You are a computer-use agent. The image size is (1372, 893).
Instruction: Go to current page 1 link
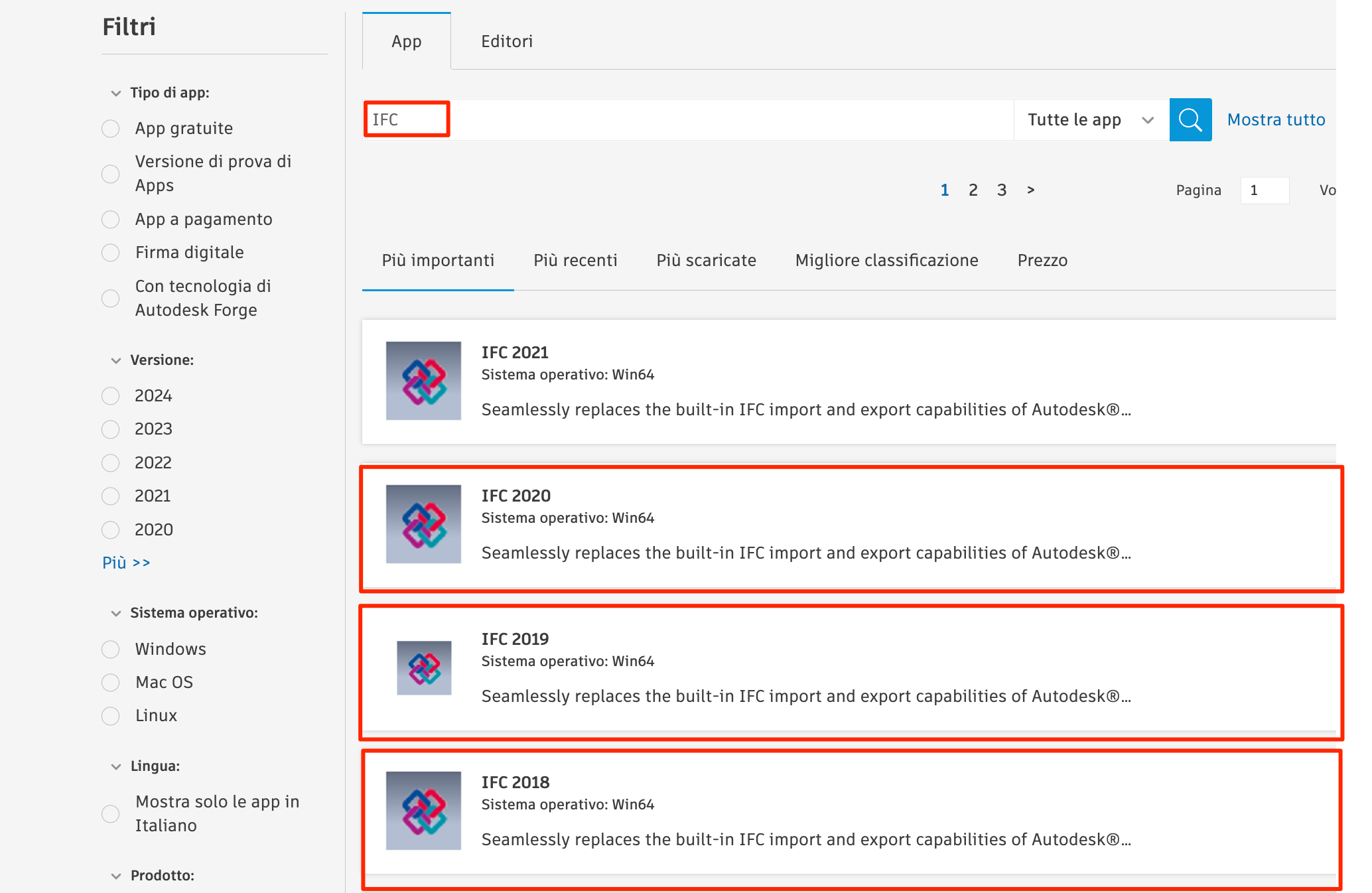pyautogui.click(x=945, y=190)
